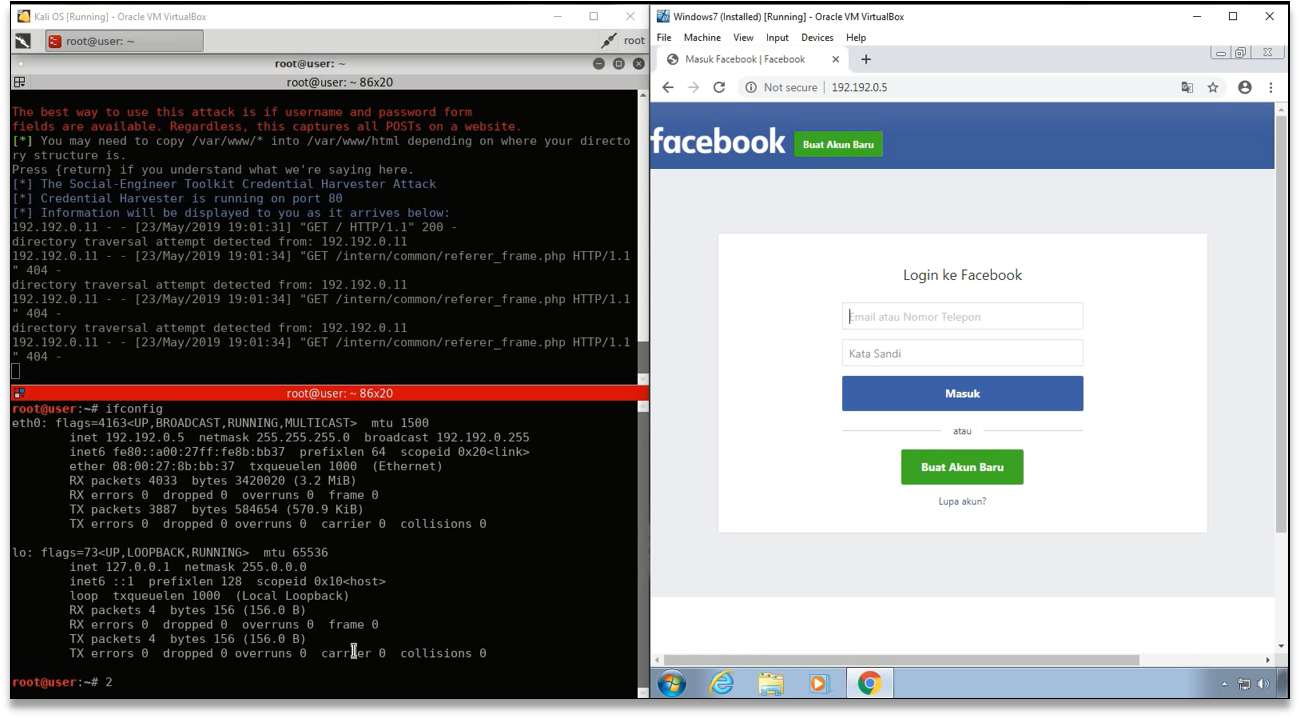
Task: Reload the page in Chrome
Action: tap(718, 87)
